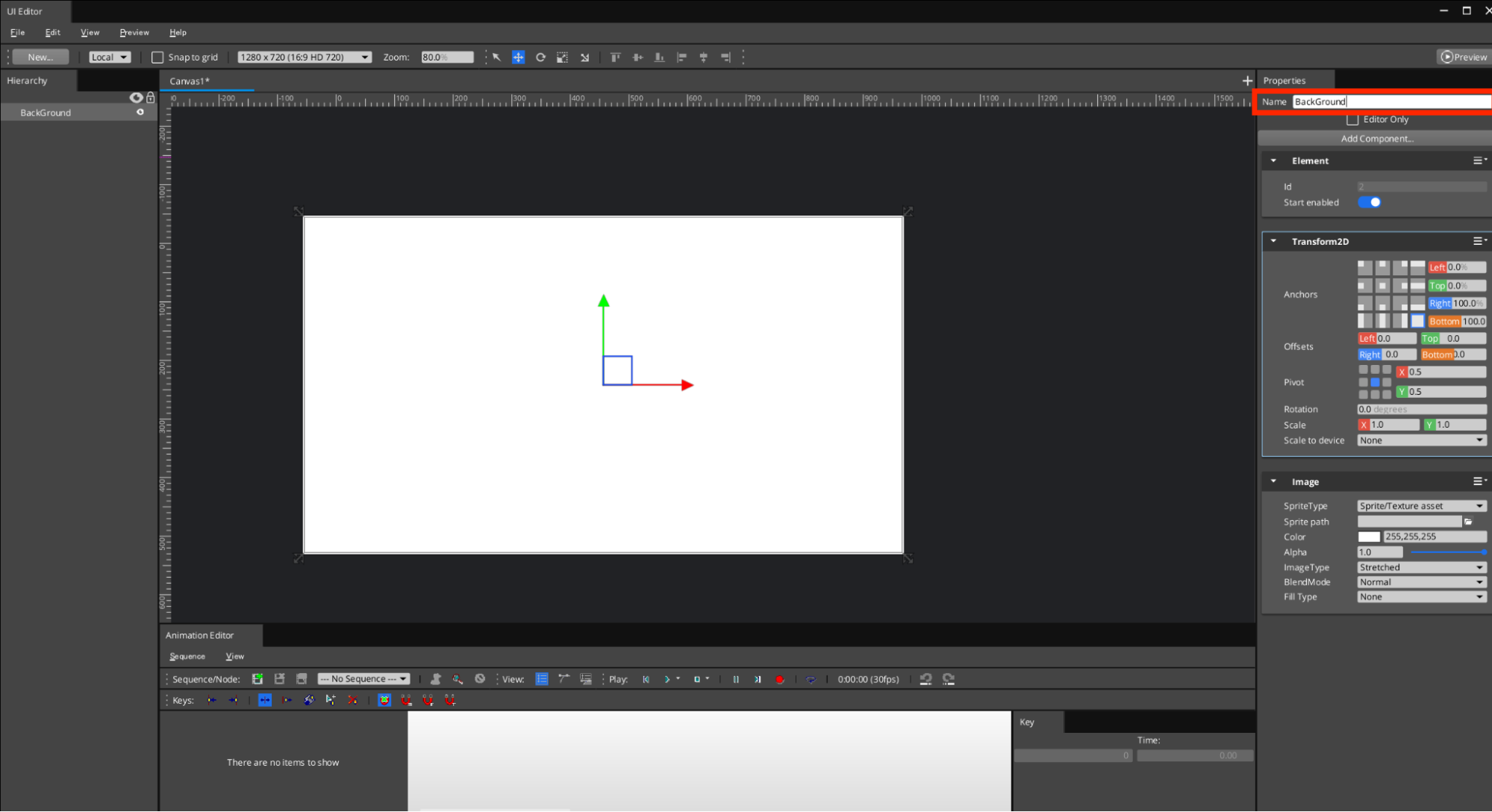Browse for sprite path folder icon
1492x812 pixels.
[x=1468, y=522]
